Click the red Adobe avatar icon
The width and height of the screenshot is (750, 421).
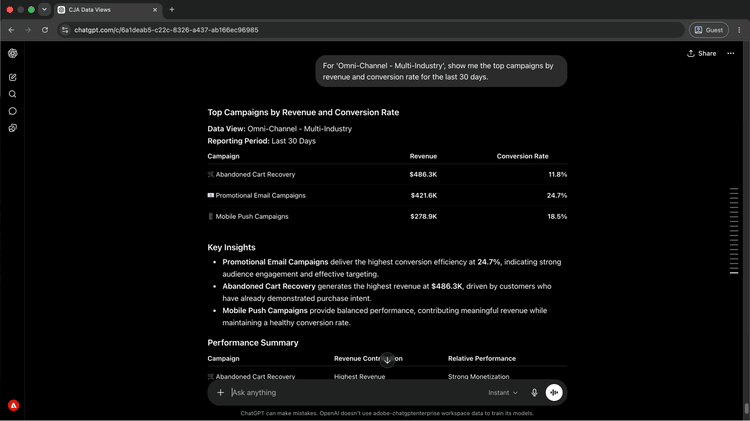point(13,405)
